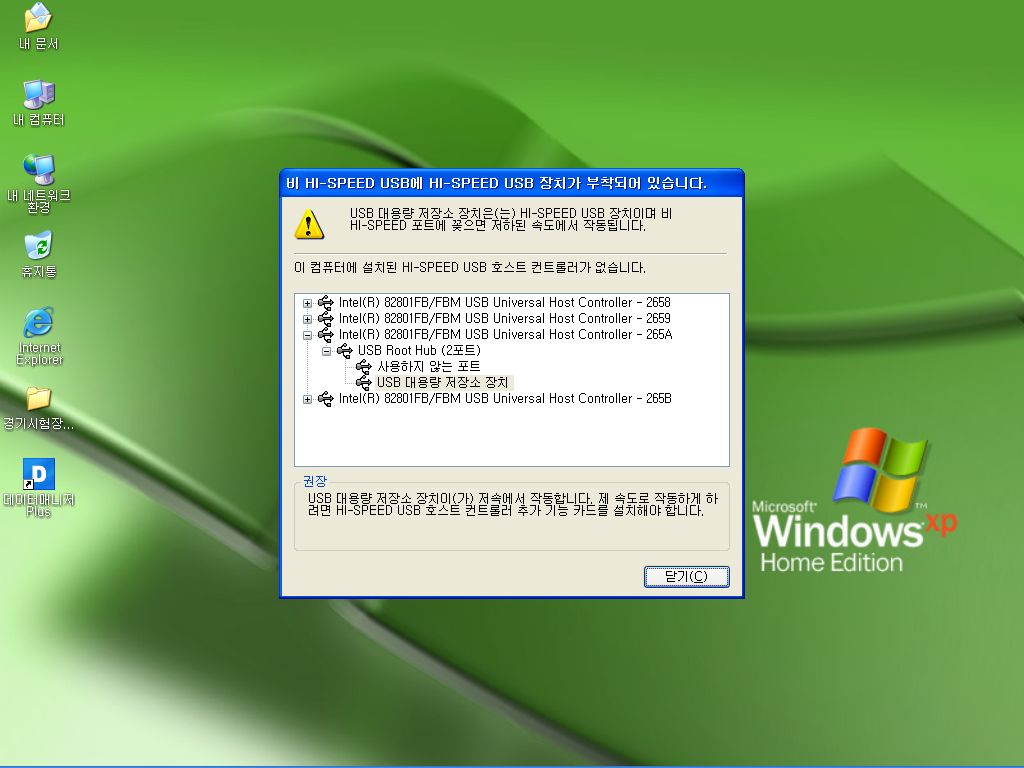The width and height of the screenshot is (1024, 768).
Task: Select the USB 대용량 저장소 장치 entry
Action: (443, 383)
